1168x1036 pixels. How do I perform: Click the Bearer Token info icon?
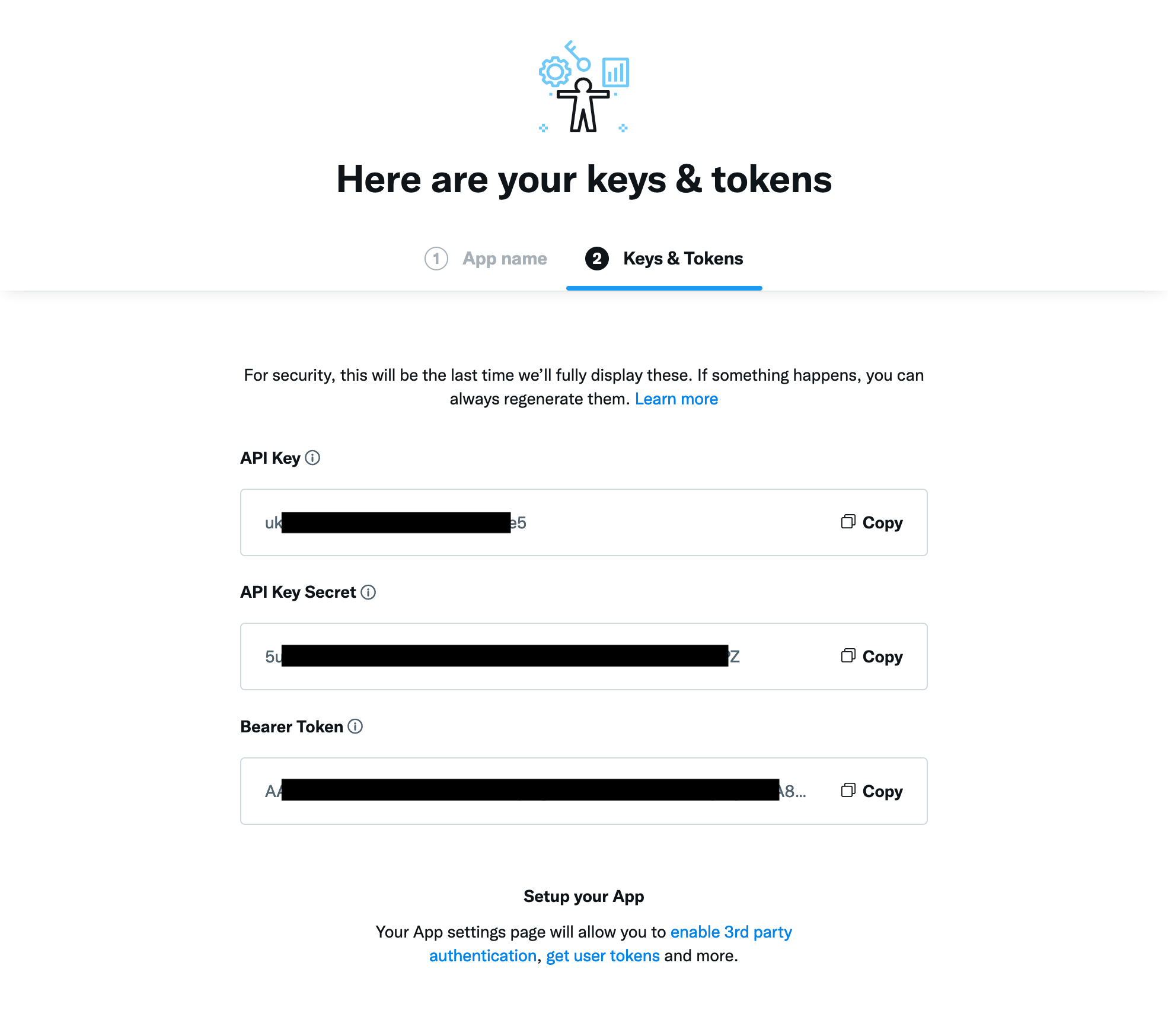click(357, 727)
